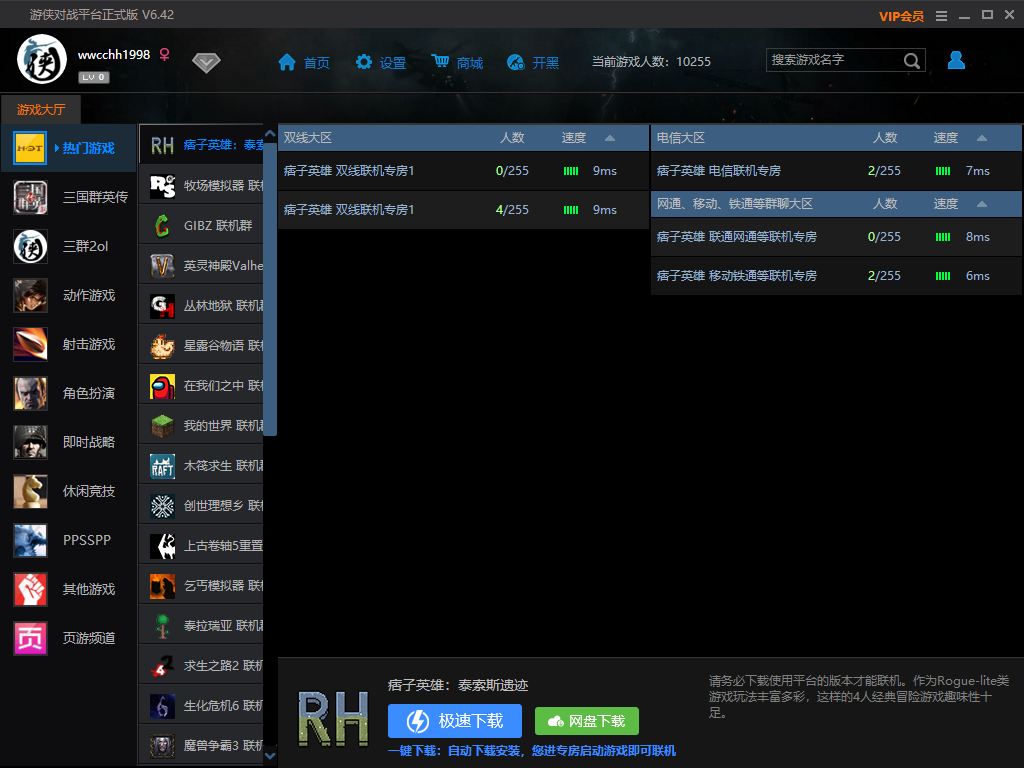Open the title bar dropdown menu
This screenshot has height=768, width=1024.
[x=940, y=15]
